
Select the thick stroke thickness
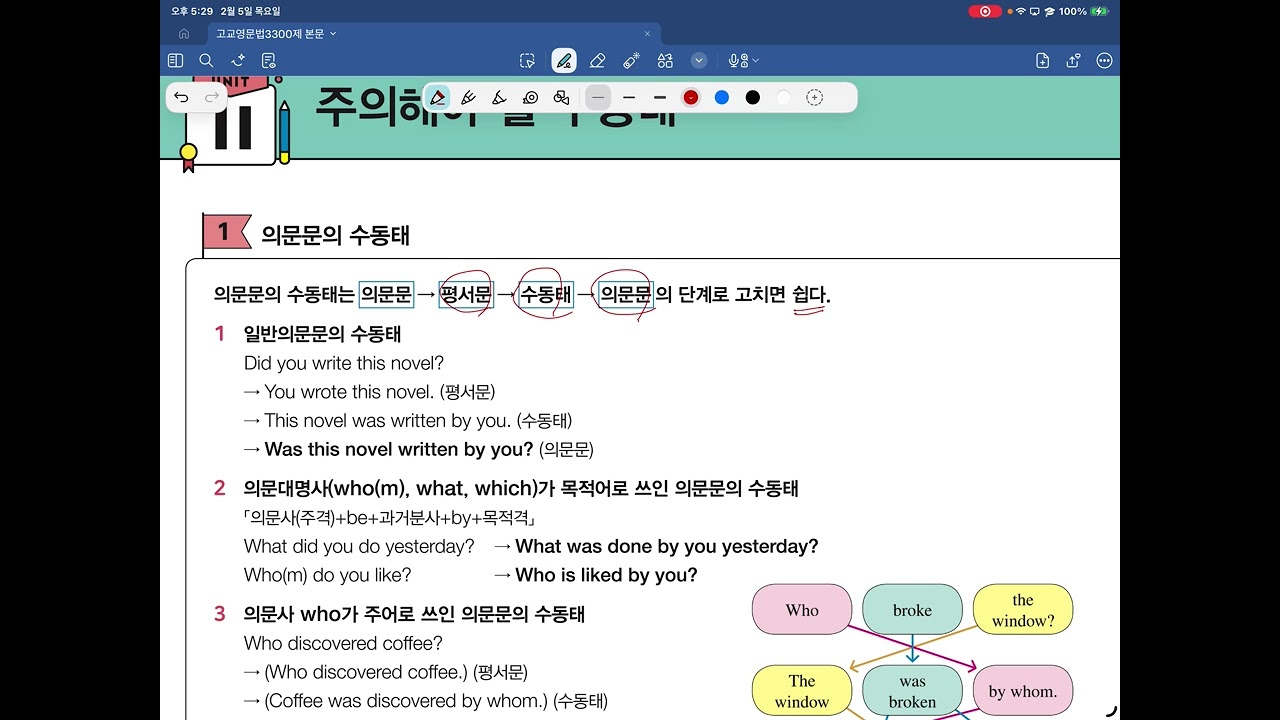[660, 97]
